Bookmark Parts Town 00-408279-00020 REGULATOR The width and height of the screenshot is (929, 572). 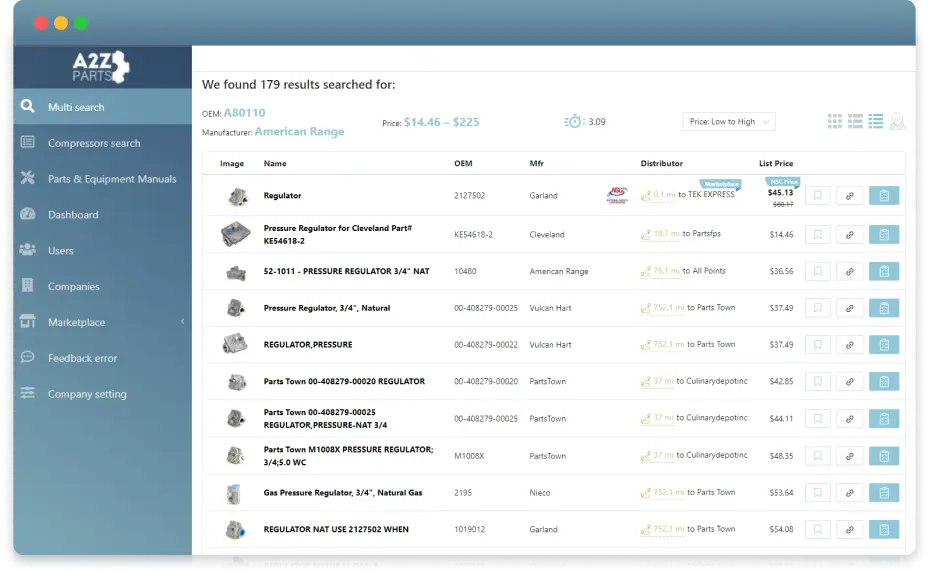[x=818, y=382]
